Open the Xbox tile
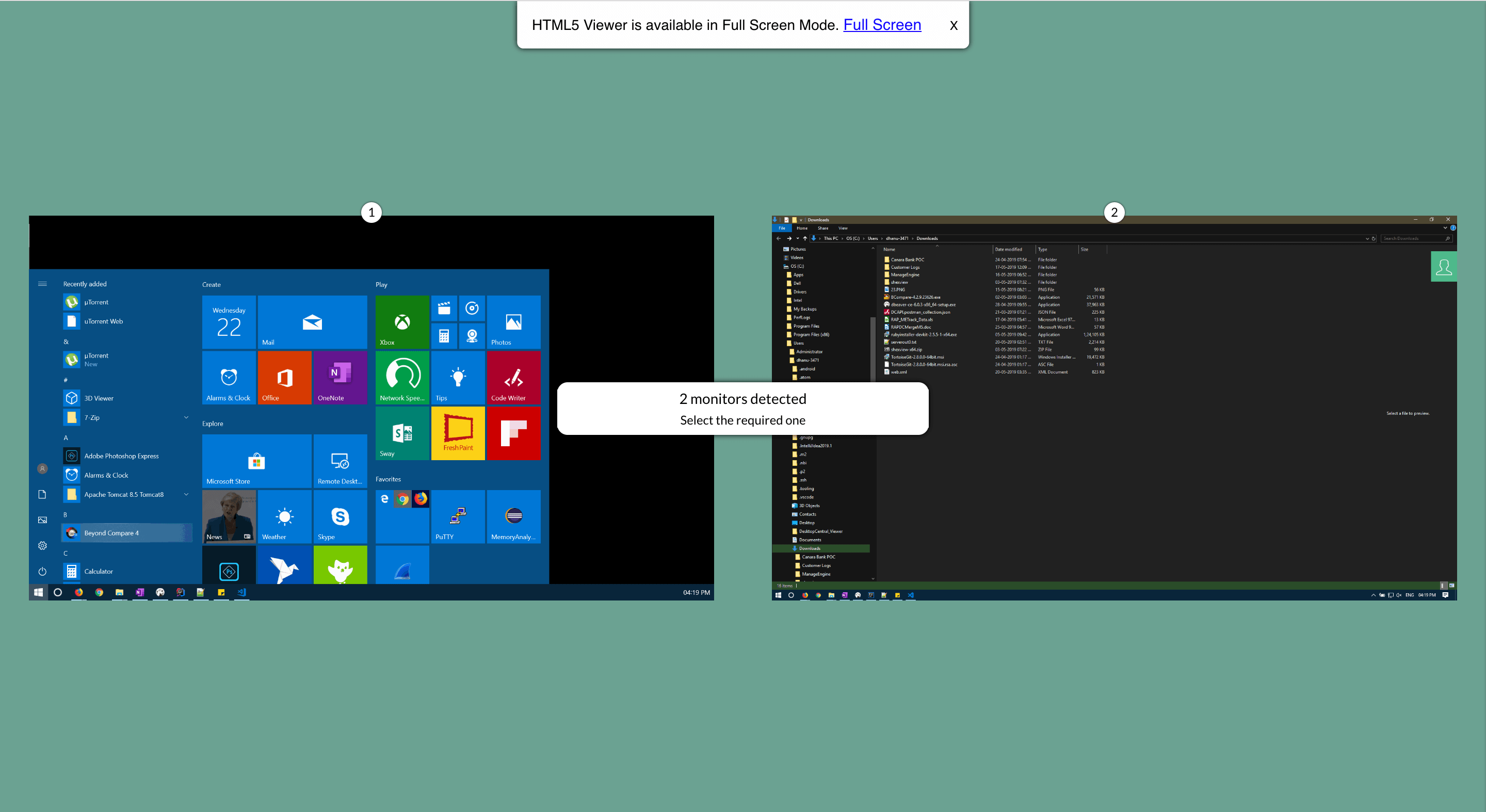The height and width of the screenshot is (812, 1486). pyautogui.click(x=402, y=322)
